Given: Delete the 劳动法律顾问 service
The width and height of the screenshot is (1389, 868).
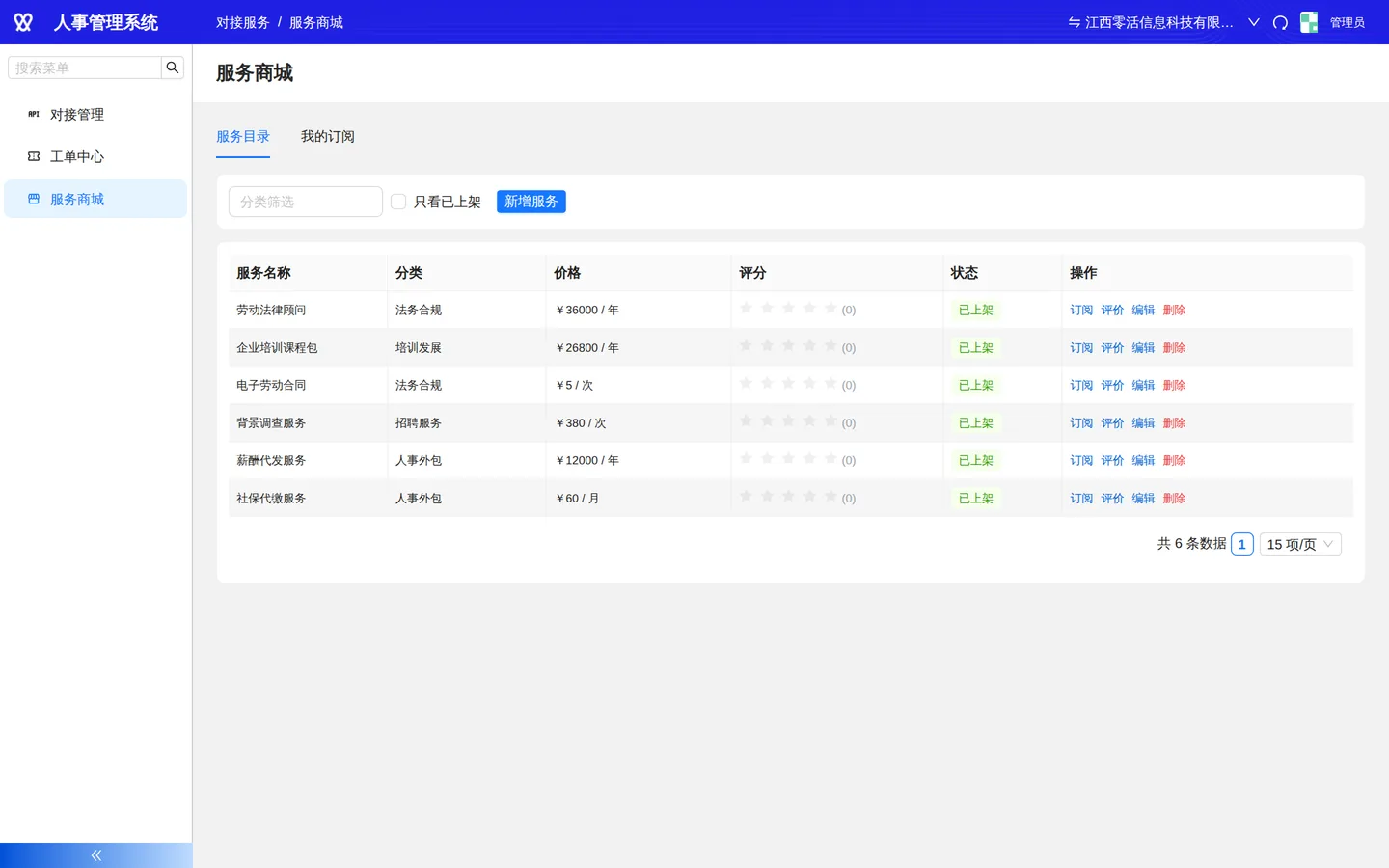Looking at the screenshot, I should pos(1174,310).
